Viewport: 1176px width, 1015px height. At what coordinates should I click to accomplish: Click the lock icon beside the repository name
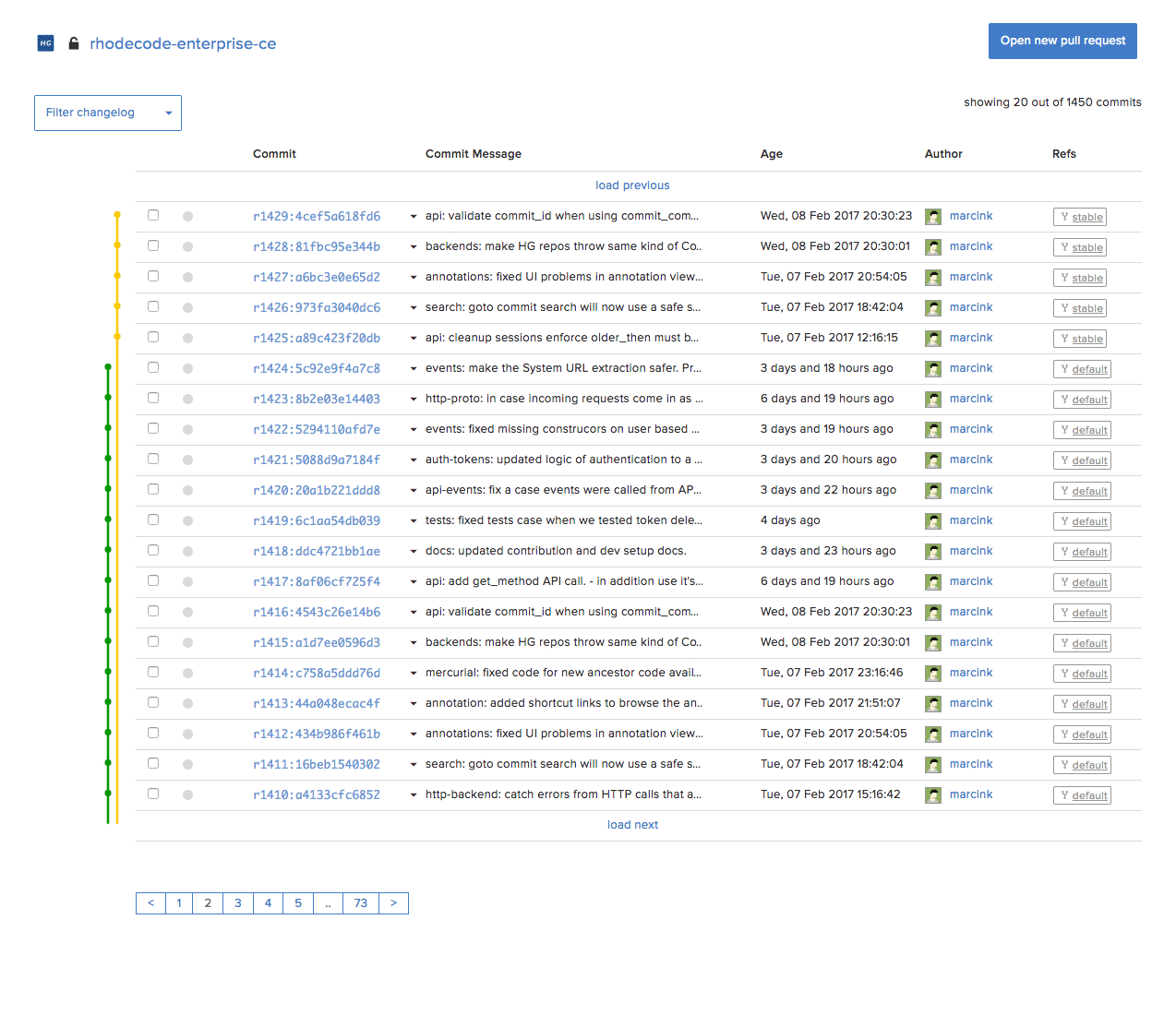coord(74,43)
